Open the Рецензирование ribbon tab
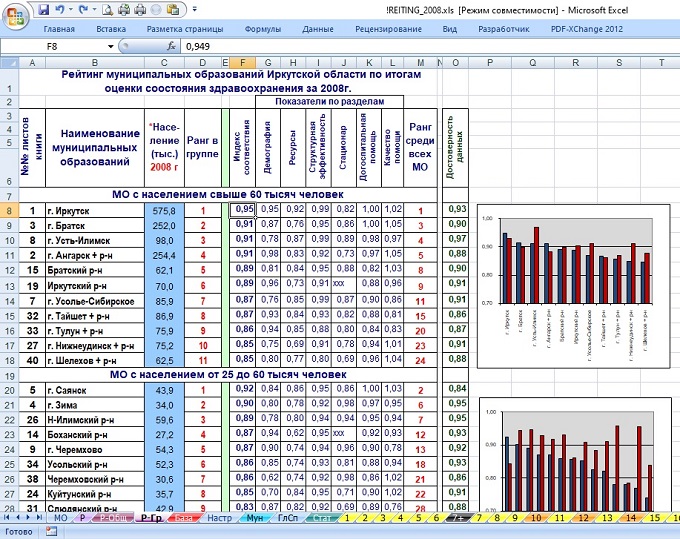 (388, 29)
